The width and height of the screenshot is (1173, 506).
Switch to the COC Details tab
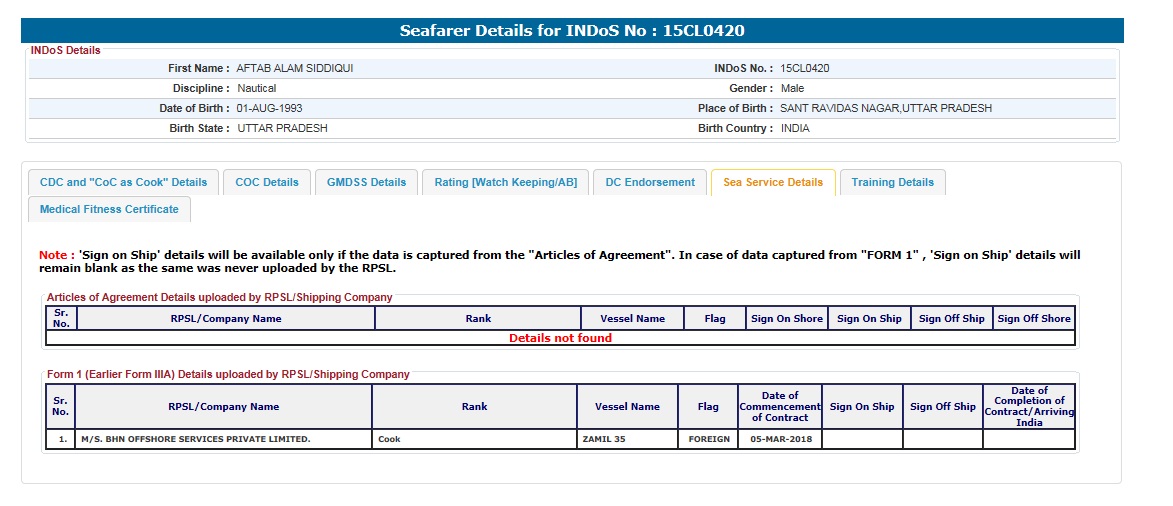[267, 182]
